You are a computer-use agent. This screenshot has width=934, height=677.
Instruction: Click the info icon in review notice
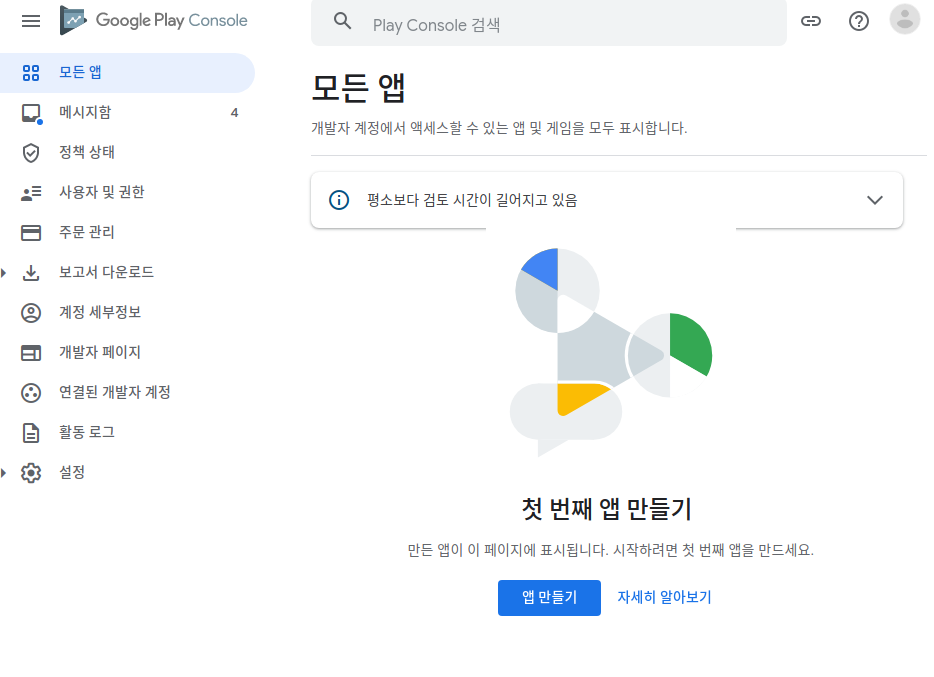tap(339, 200)
